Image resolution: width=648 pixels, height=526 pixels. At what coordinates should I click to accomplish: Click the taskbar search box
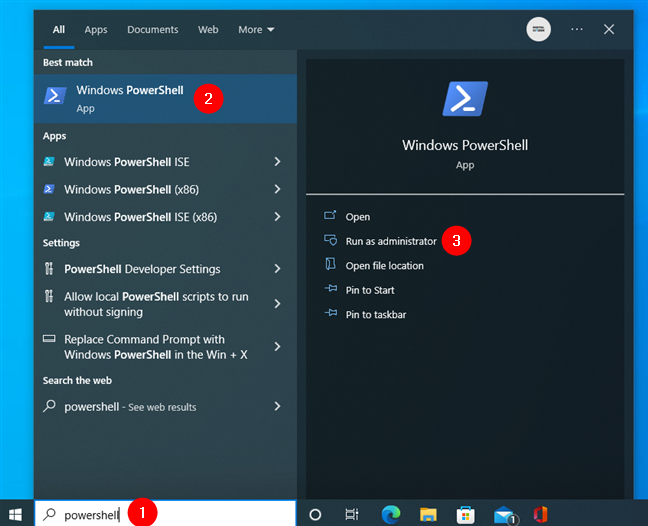(165, 514)
